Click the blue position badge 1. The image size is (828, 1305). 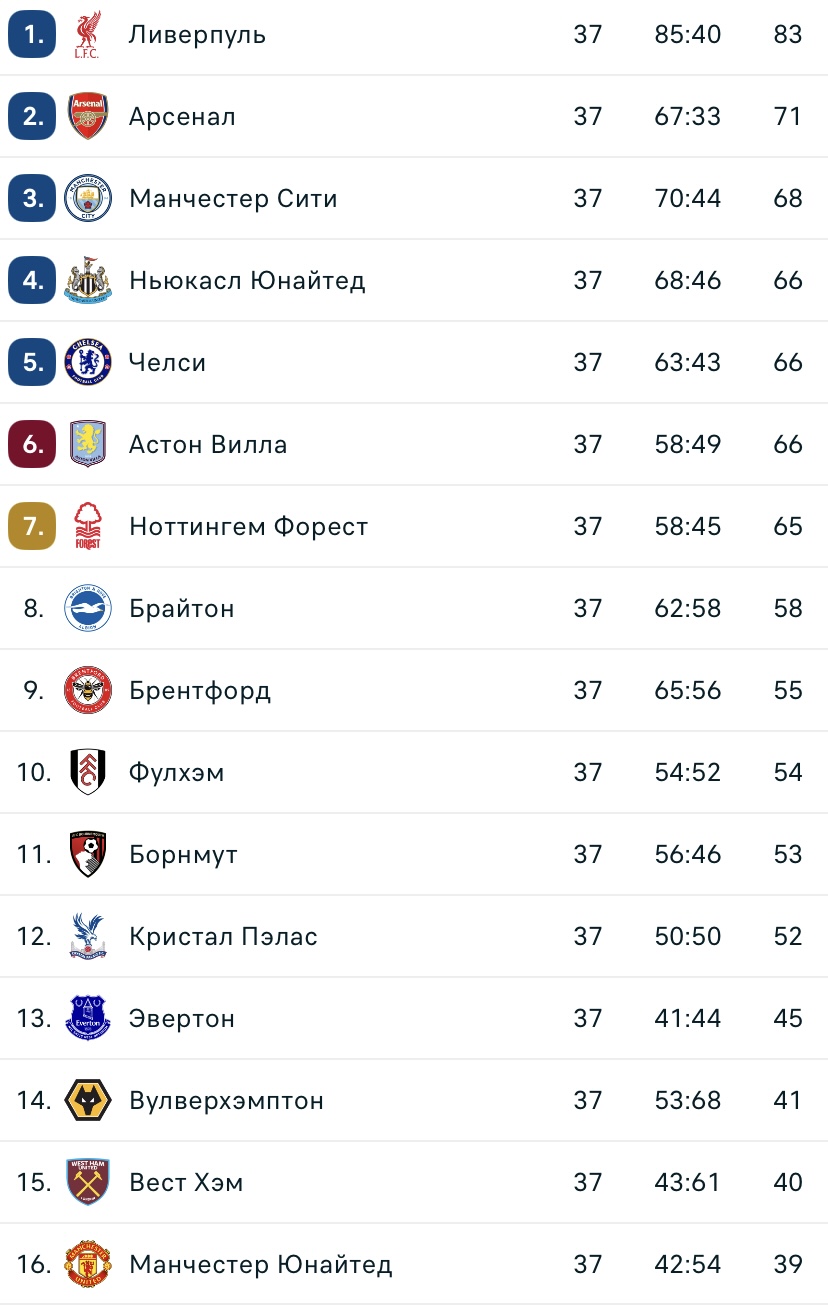pyautogui.click(x=32, y=35)
